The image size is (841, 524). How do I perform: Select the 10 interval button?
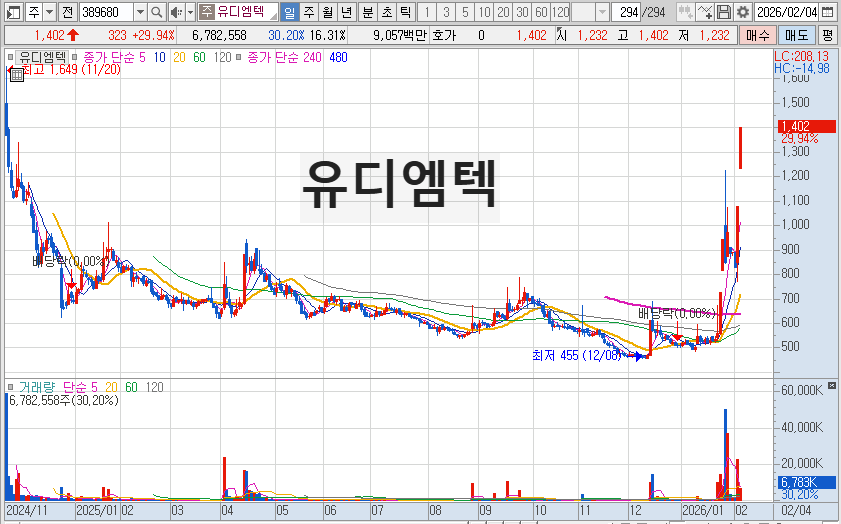click(x=484, y=12)
